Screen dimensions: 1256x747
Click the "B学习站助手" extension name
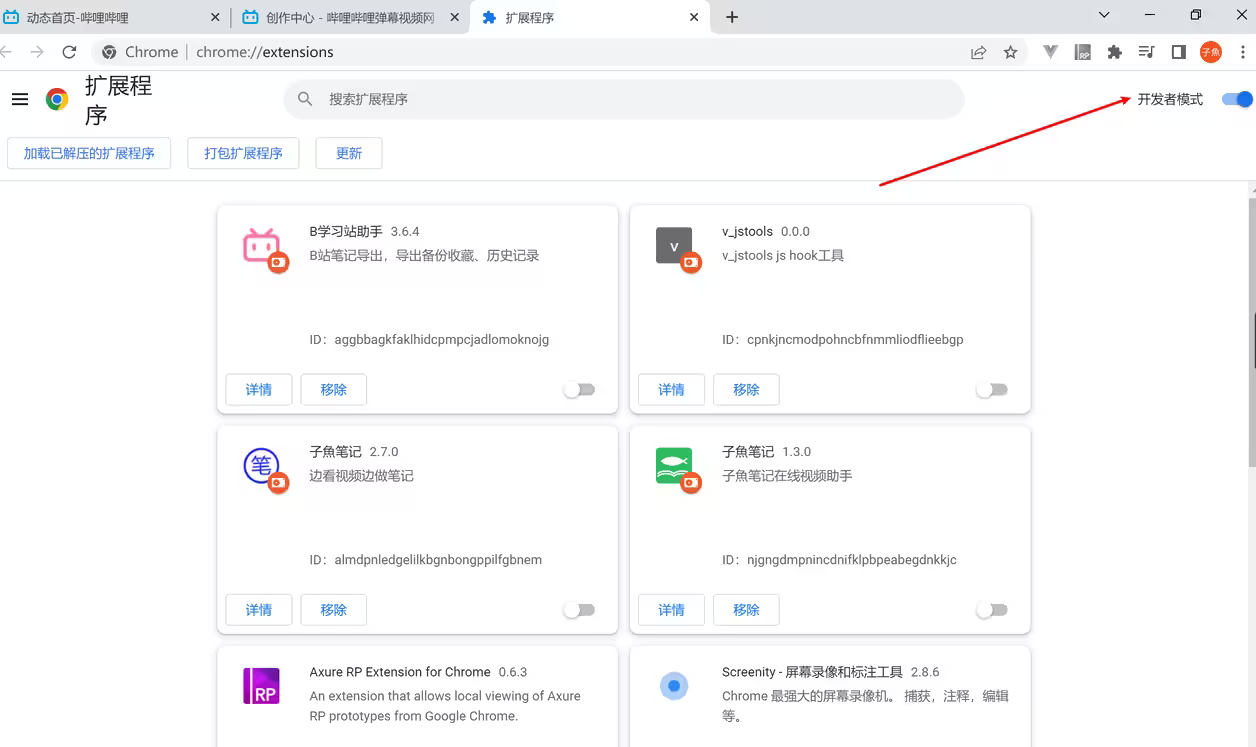point(346,231)
